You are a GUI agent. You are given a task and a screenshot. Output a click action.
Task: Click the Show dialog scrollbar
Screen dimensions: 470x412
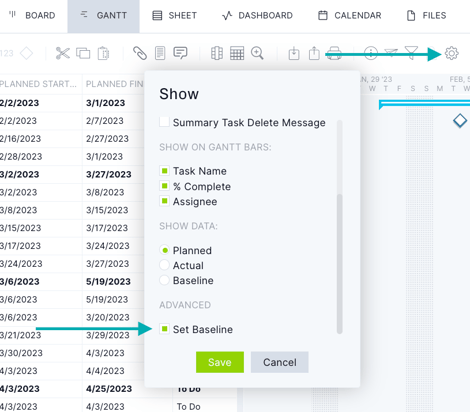339,263
